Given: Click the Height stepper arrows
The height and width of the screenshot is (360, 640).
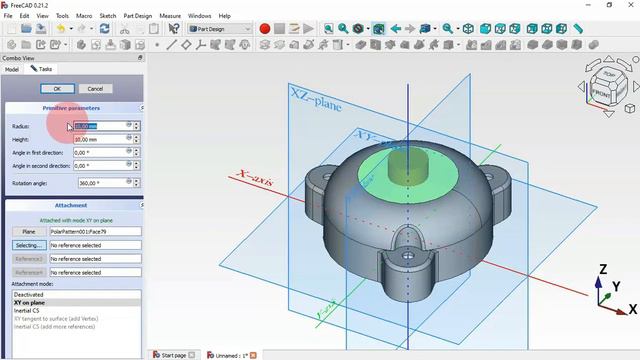Looking at the screenshot, I should coord(137,140).
